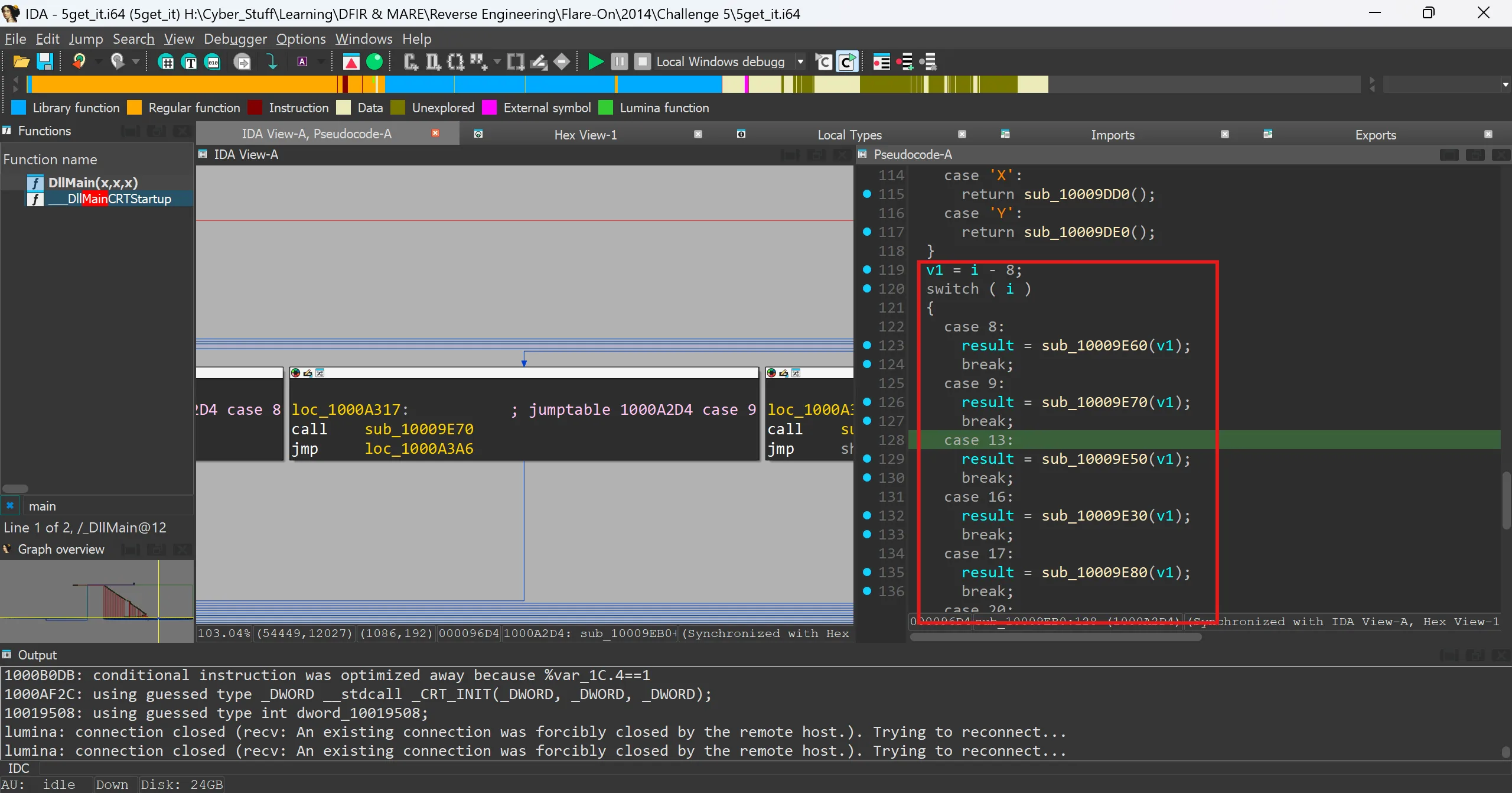The image size is (1512, 793).
Task: Click the Save database icon
Action: click(45, 61)
